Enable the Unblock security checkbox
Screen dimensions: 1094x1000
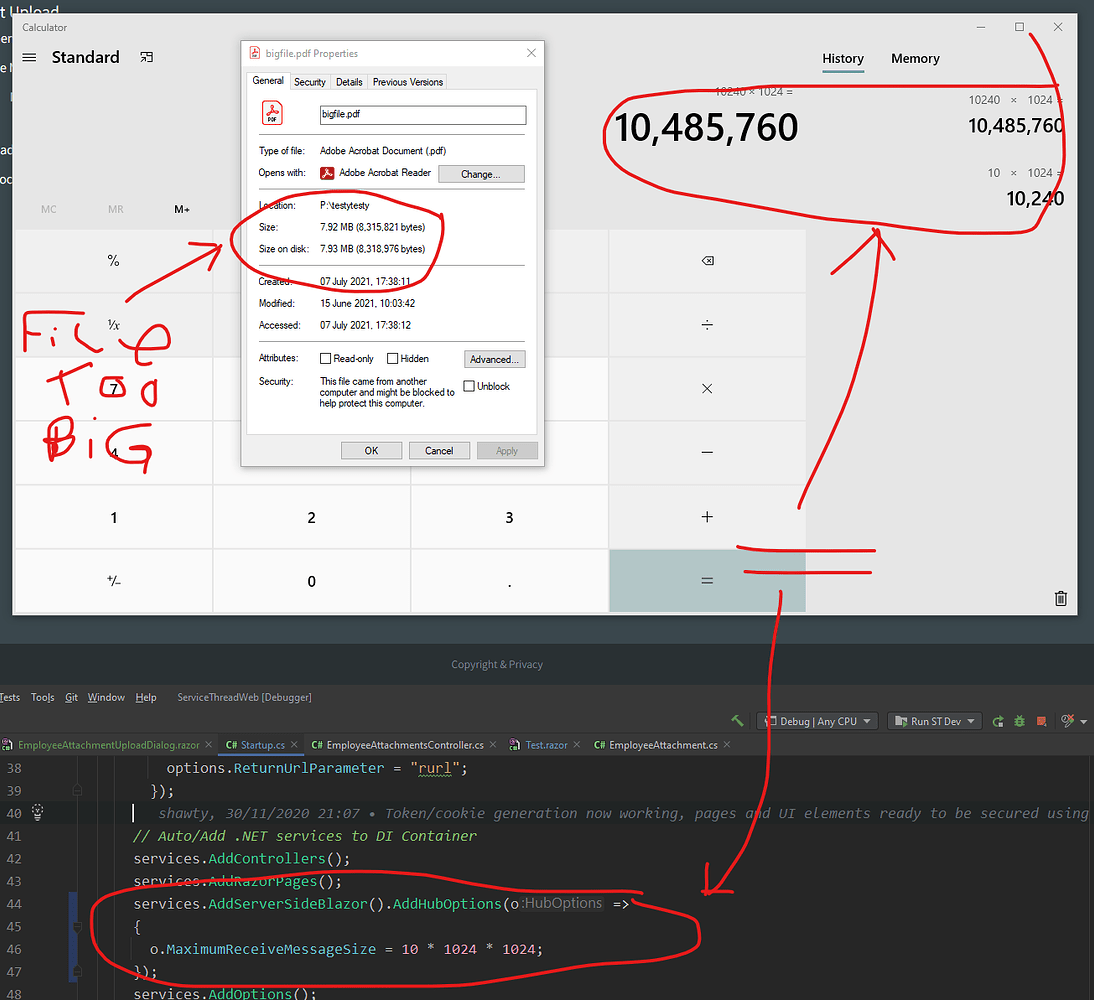tap(470, 386)
